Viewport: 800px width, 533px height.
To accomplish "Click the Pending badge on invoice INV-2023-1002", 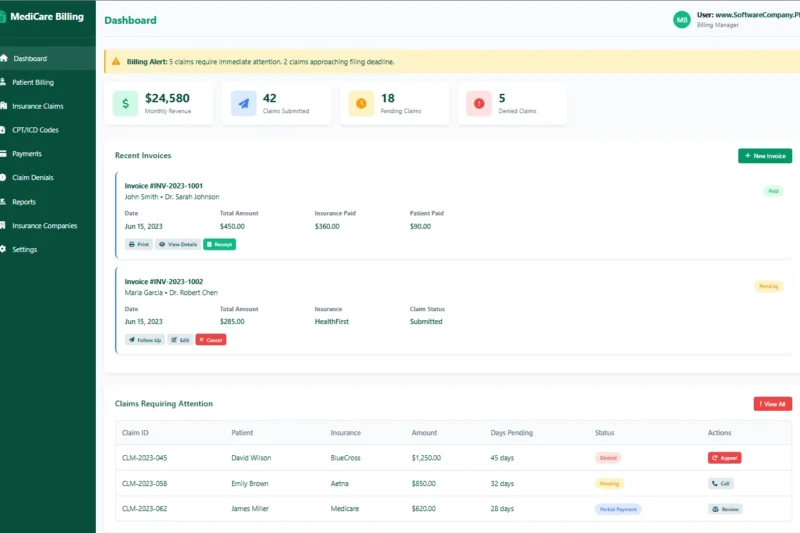I will 768,286.
